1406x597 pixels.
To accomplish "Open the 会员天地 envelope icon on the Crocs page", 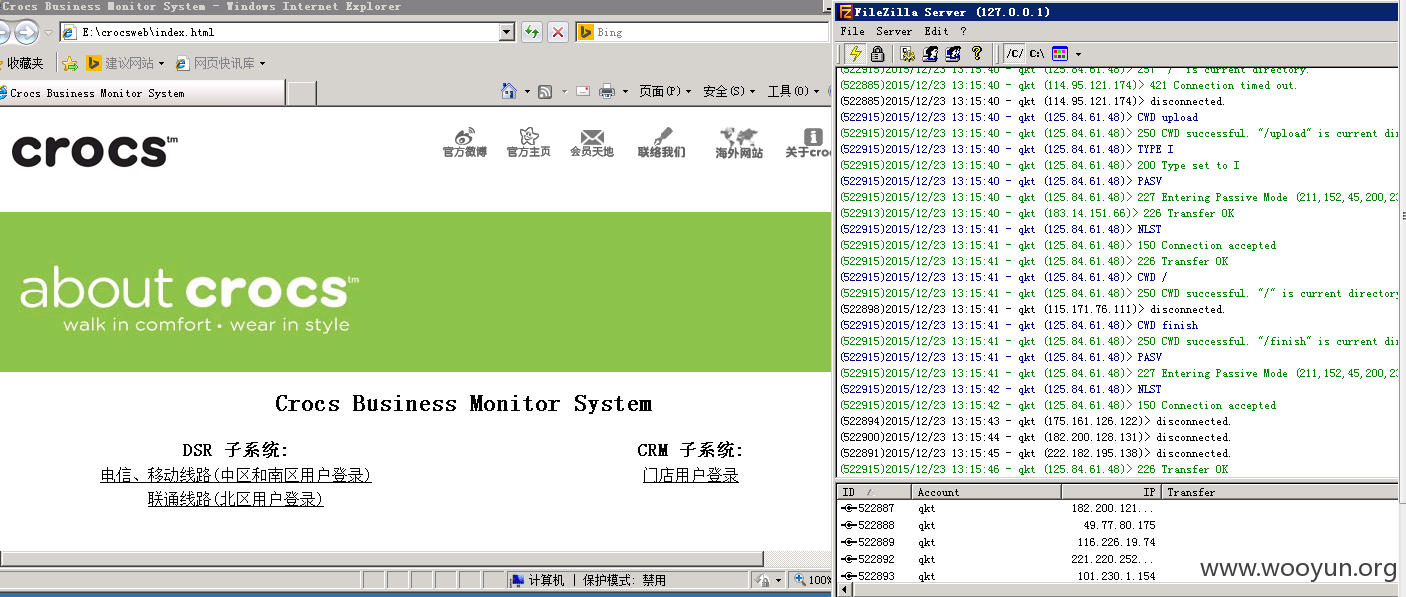I will (x=592, y=142).
